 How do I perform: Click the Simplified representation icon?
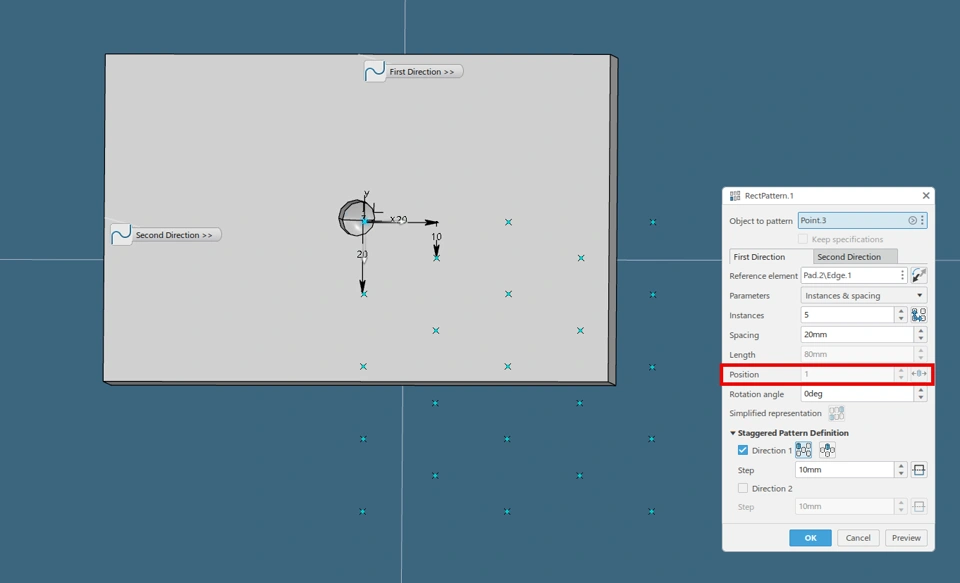pyautogui.click(x=836, y=413)
